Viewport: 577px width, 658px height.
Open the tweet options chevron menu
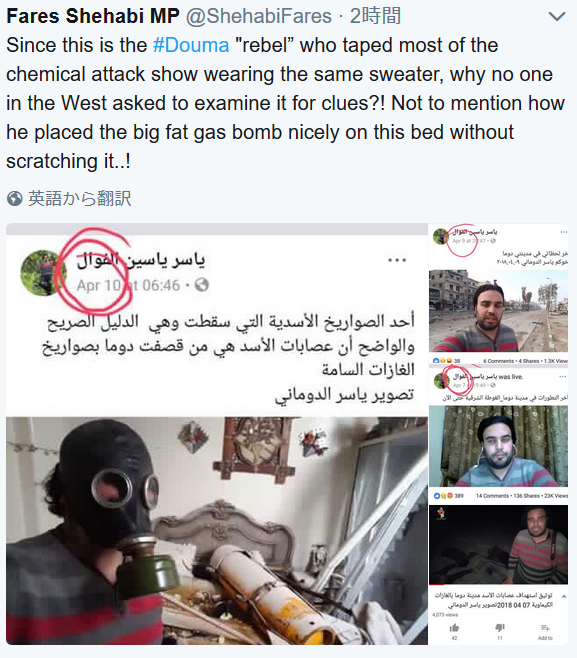pos(557,17)
